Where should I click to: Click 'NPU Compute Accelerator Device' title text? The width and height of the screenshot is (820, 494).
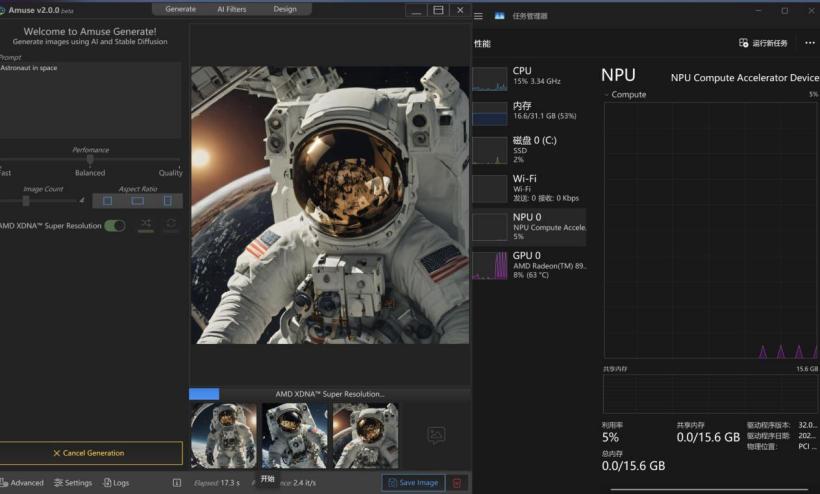pyautogui.click(x=745, y=77)
